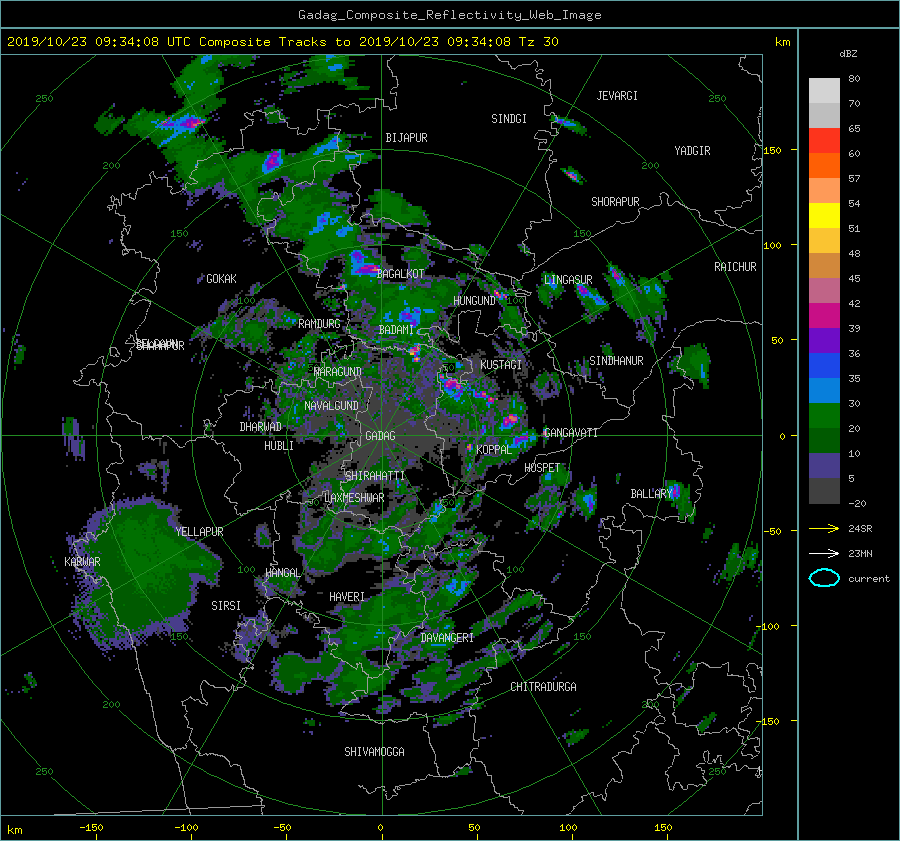Click the light gray 70-80 dBZ swatch

[x=824, y=91]
